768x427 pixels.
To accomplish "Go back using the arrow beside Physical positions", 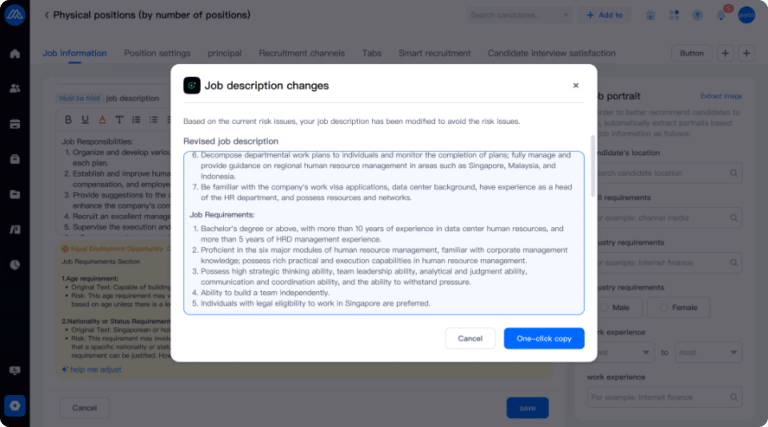I will pyautogui.click(x=46, y=15).
